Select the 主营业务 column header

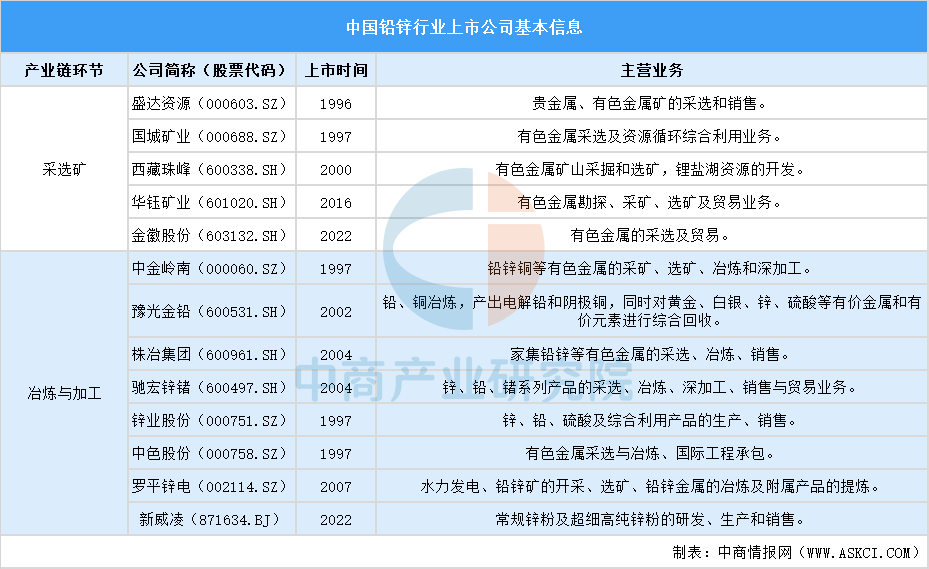coord(652,70)
